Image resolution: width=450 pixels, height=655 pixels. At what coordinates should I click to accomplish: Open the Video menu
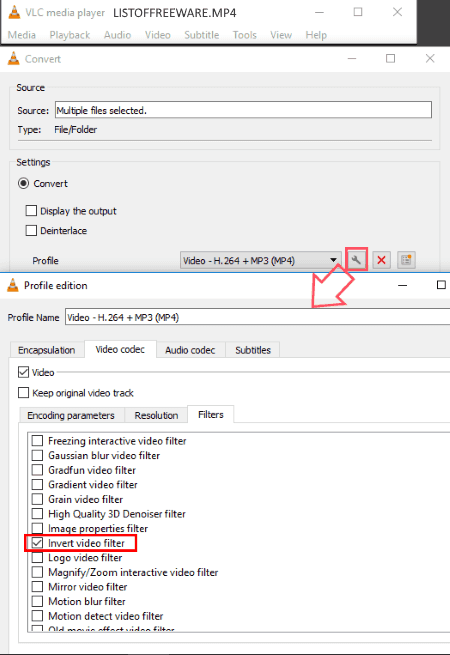coord(158,35)
